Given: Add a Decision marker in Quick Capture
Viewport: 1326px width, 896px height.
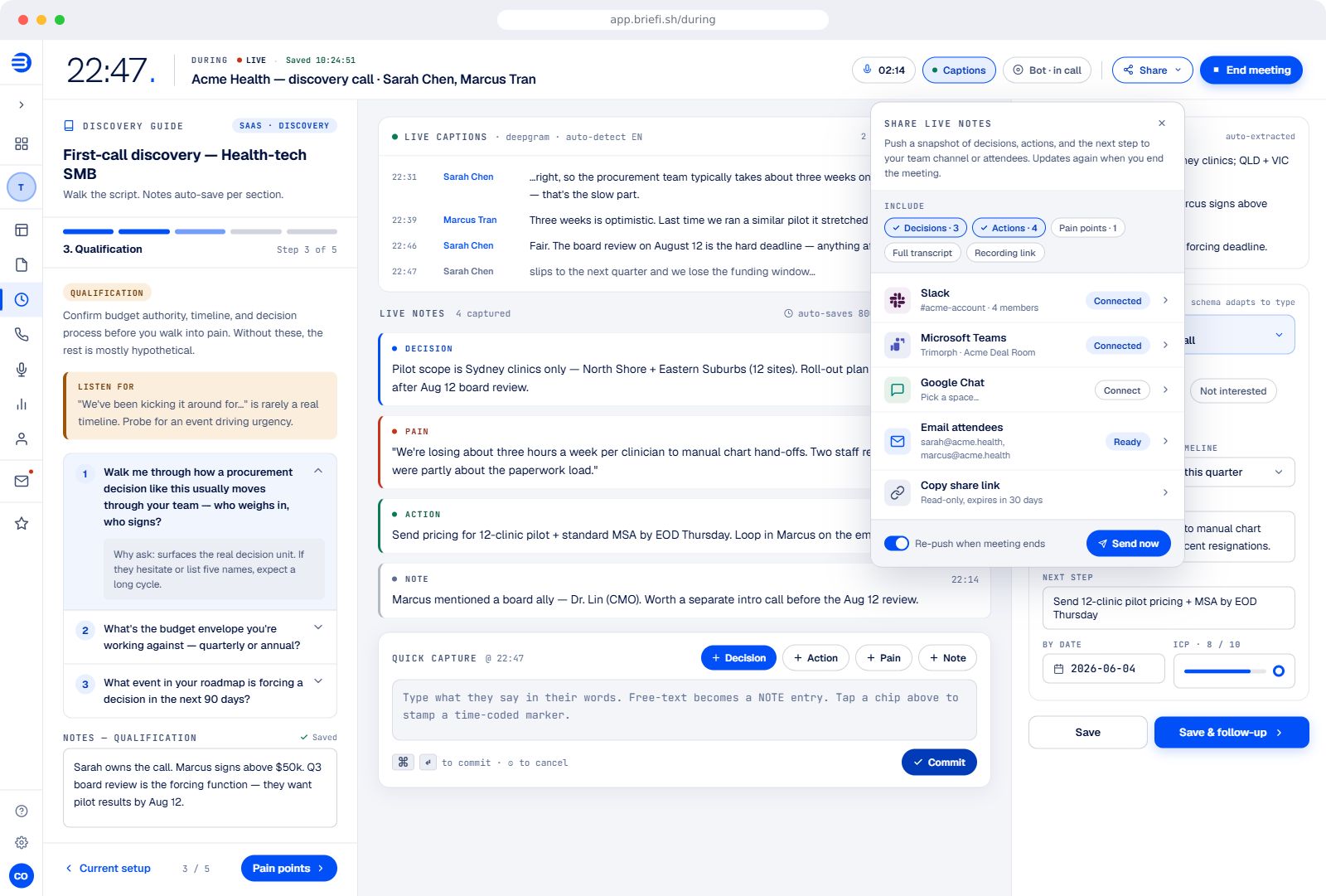Looking at the screenshot, I should (738, 658).
